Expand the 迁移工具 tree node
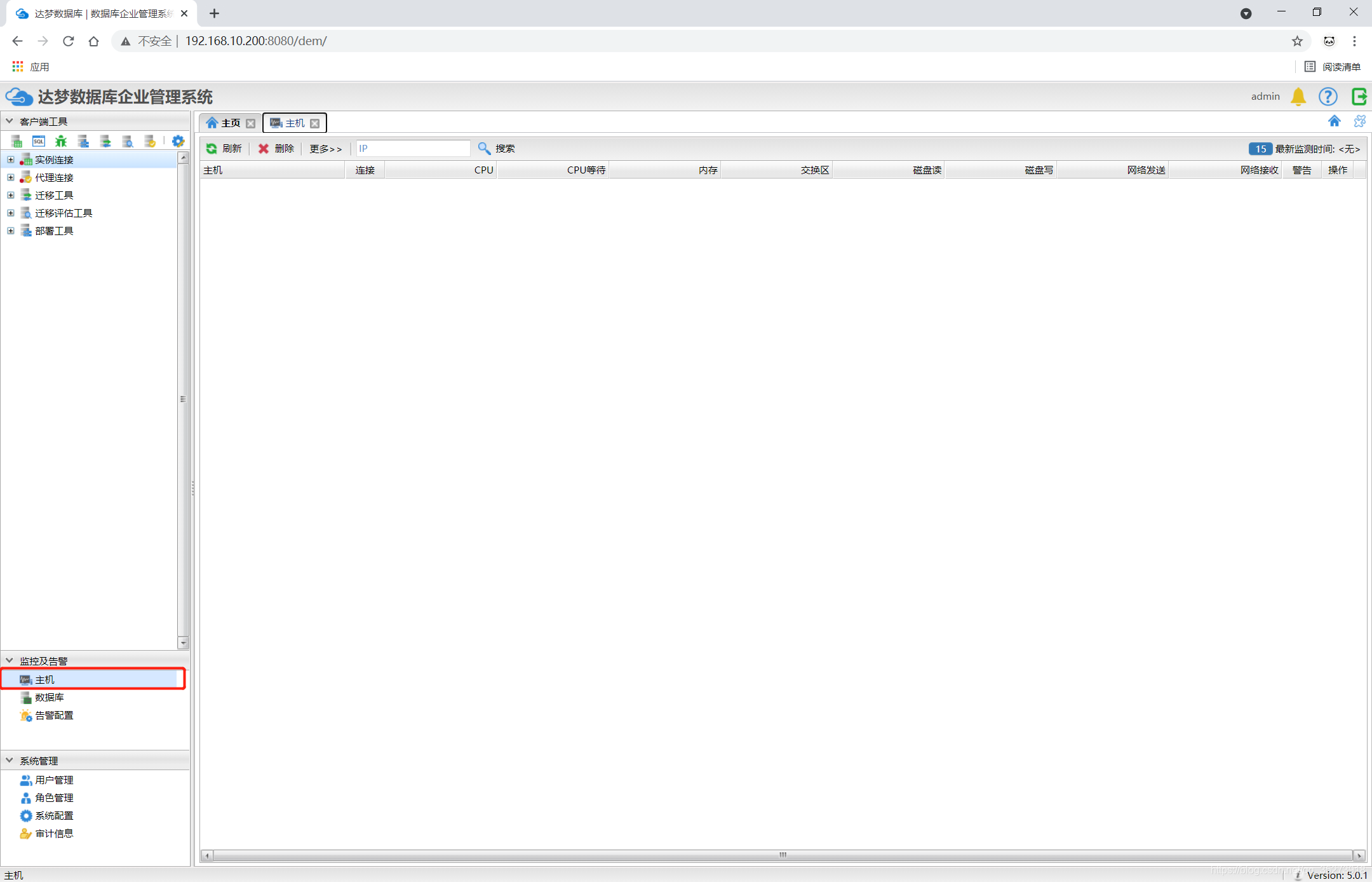Image resolution: width=1372 pixels, height=882 pixels. click(11, 195)
